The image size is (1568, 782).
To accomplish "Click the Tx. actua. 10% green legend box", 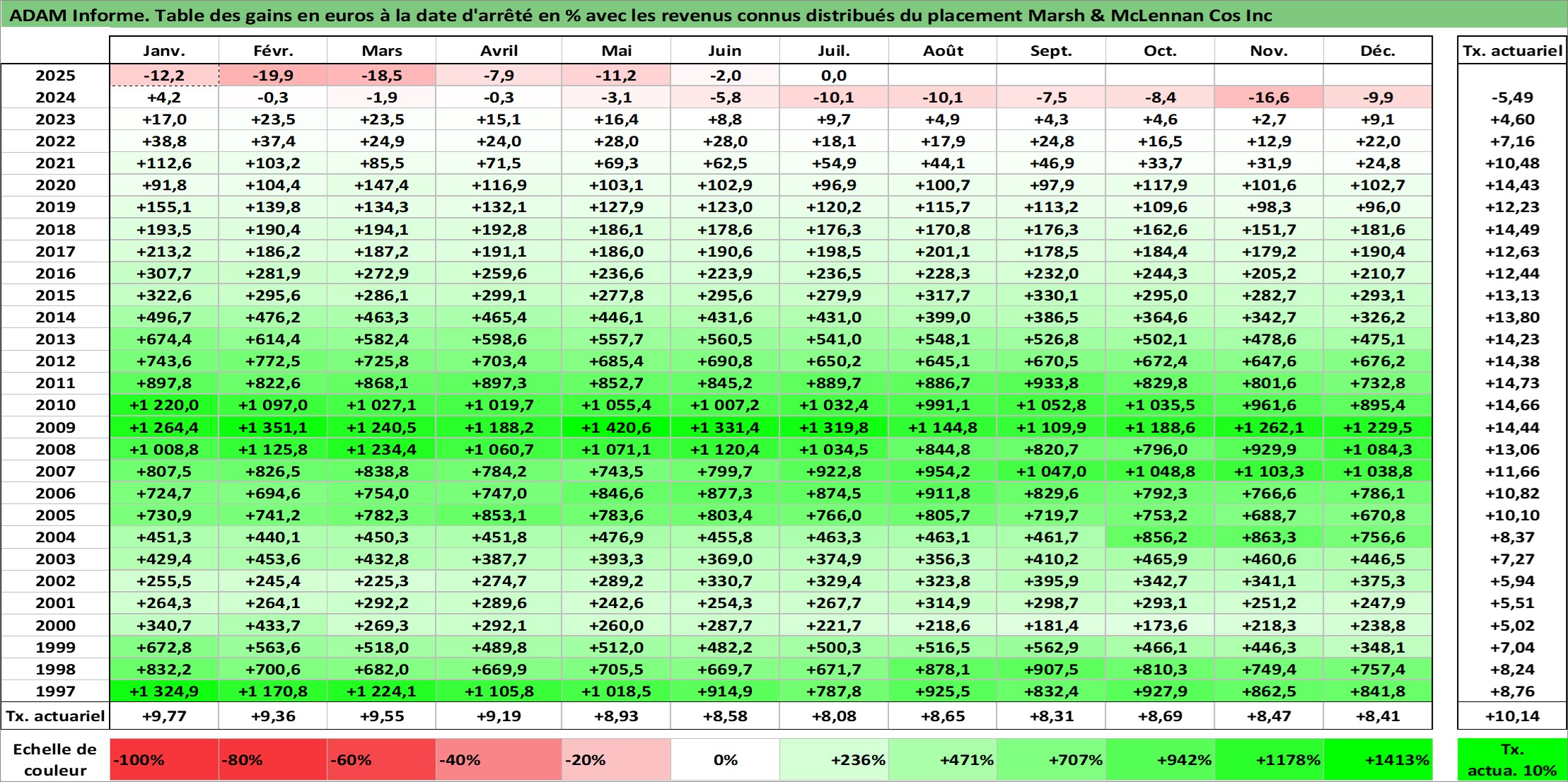I will point(1512,759).
